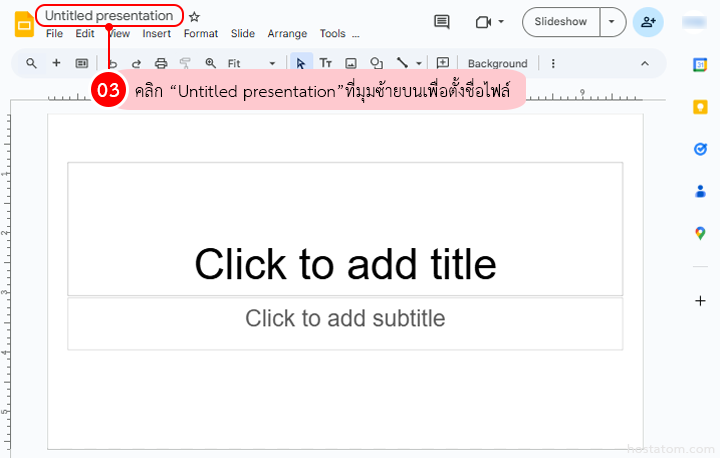Viewport: 720px width, 458px height.
Task: Open comment history
Action: 442,22
